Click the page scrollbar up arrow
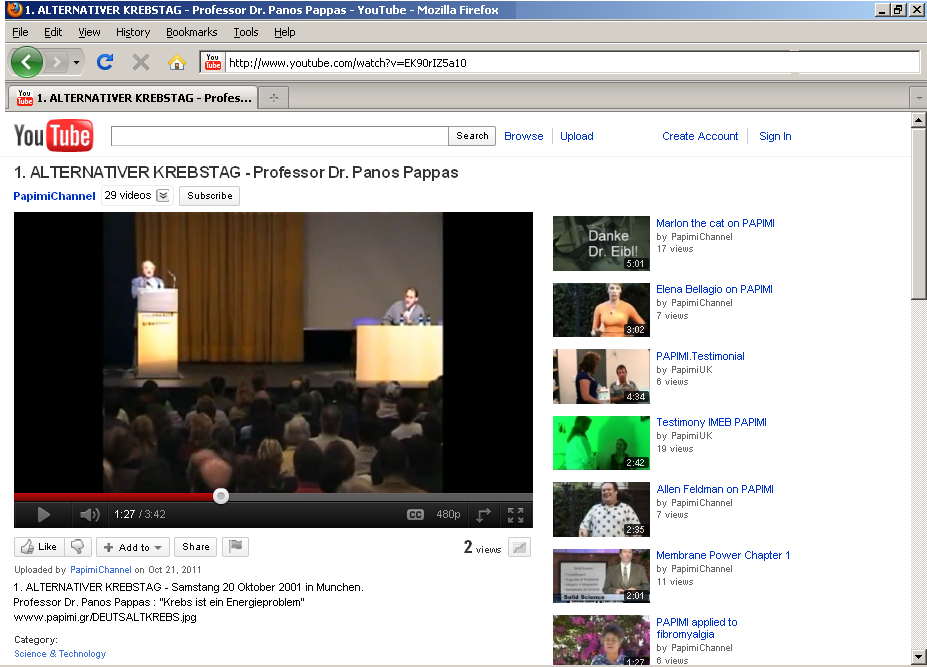 tap(918, 120)
